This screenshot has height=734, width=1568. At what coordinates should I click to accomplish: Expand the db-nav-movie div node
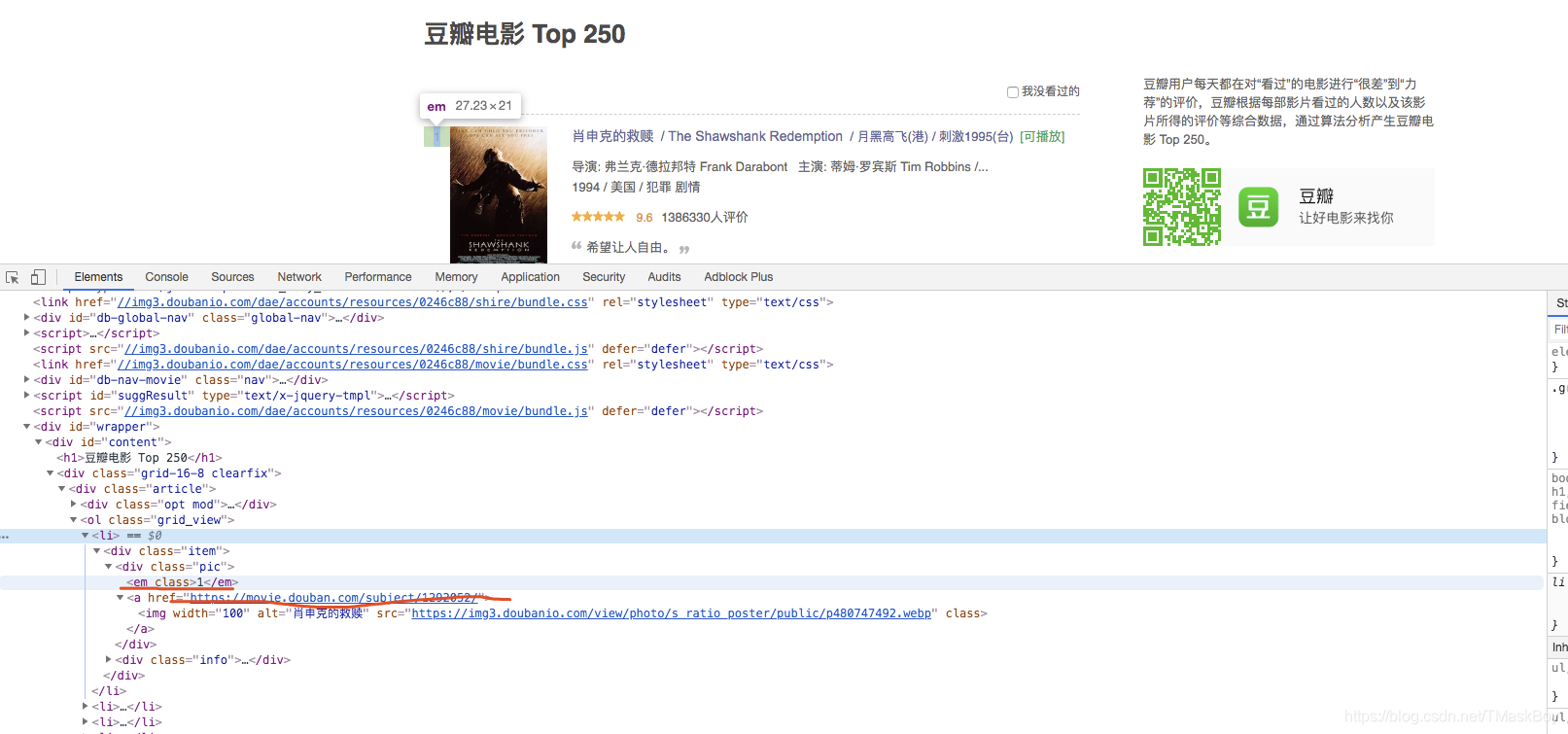[27, 379]
